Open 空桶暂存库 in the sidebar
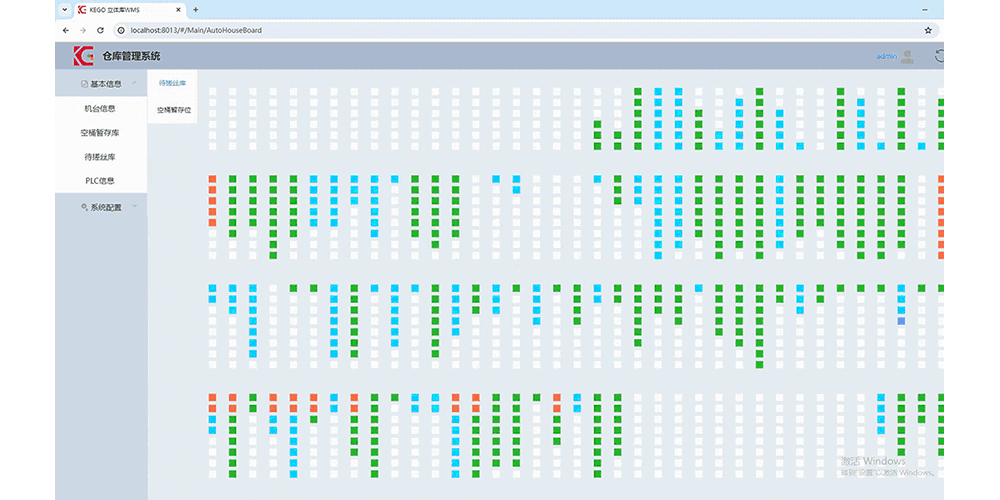This screenshot has width=1000, height=500. pyautogui.click(x=100, y=132)
